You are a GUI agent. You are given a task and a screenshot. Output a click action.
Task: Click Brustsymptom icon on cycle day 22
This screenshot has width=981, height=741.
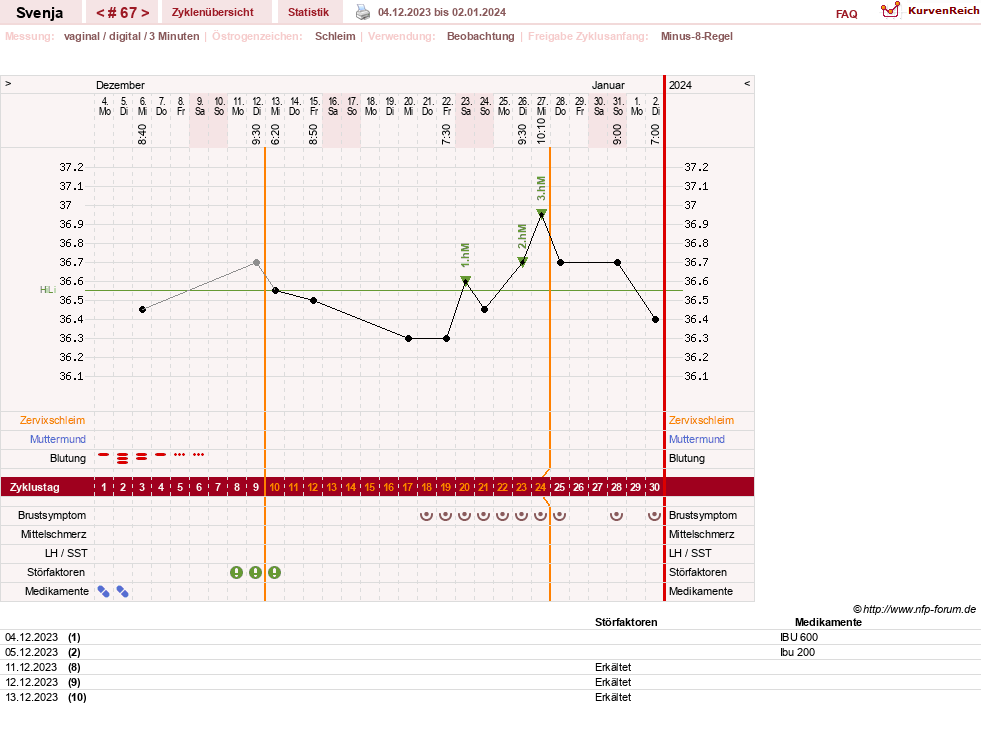click(x=502, y=515)
